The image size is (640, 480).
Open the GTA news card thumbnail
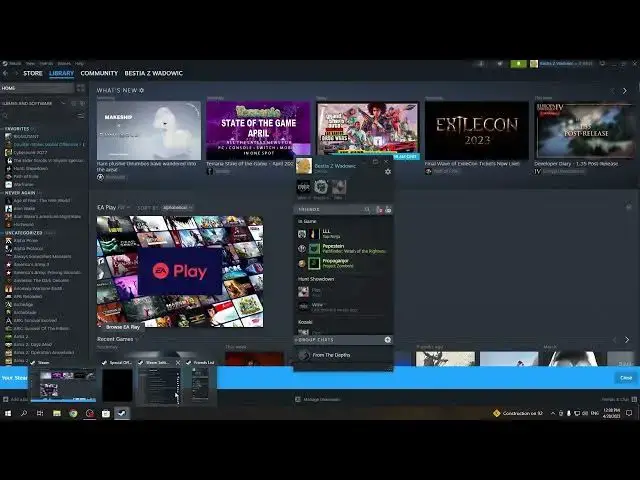(x=367, y=129)
